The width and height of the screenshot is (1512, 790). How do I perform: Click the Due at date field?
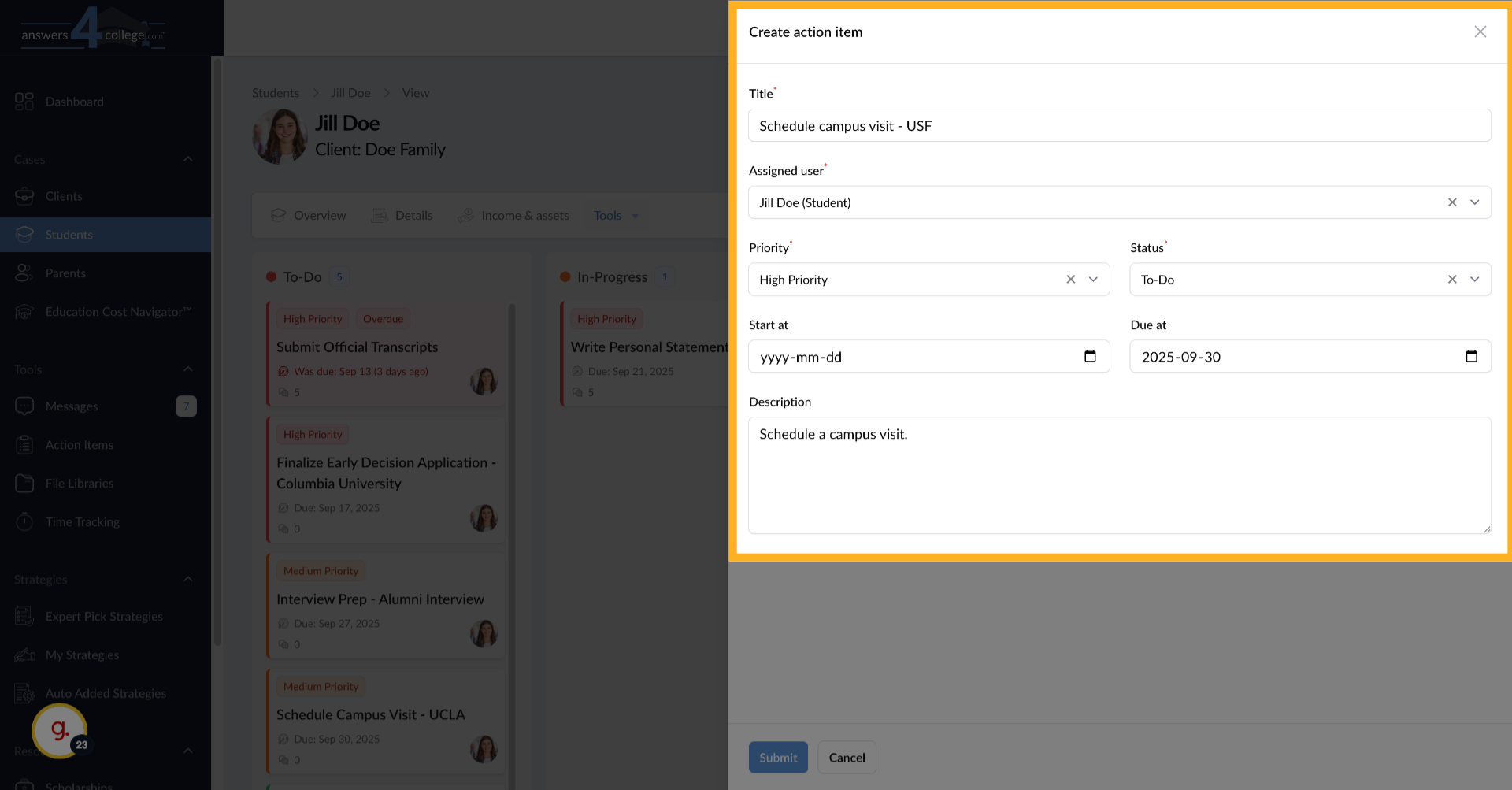[x=1310, y=356]
